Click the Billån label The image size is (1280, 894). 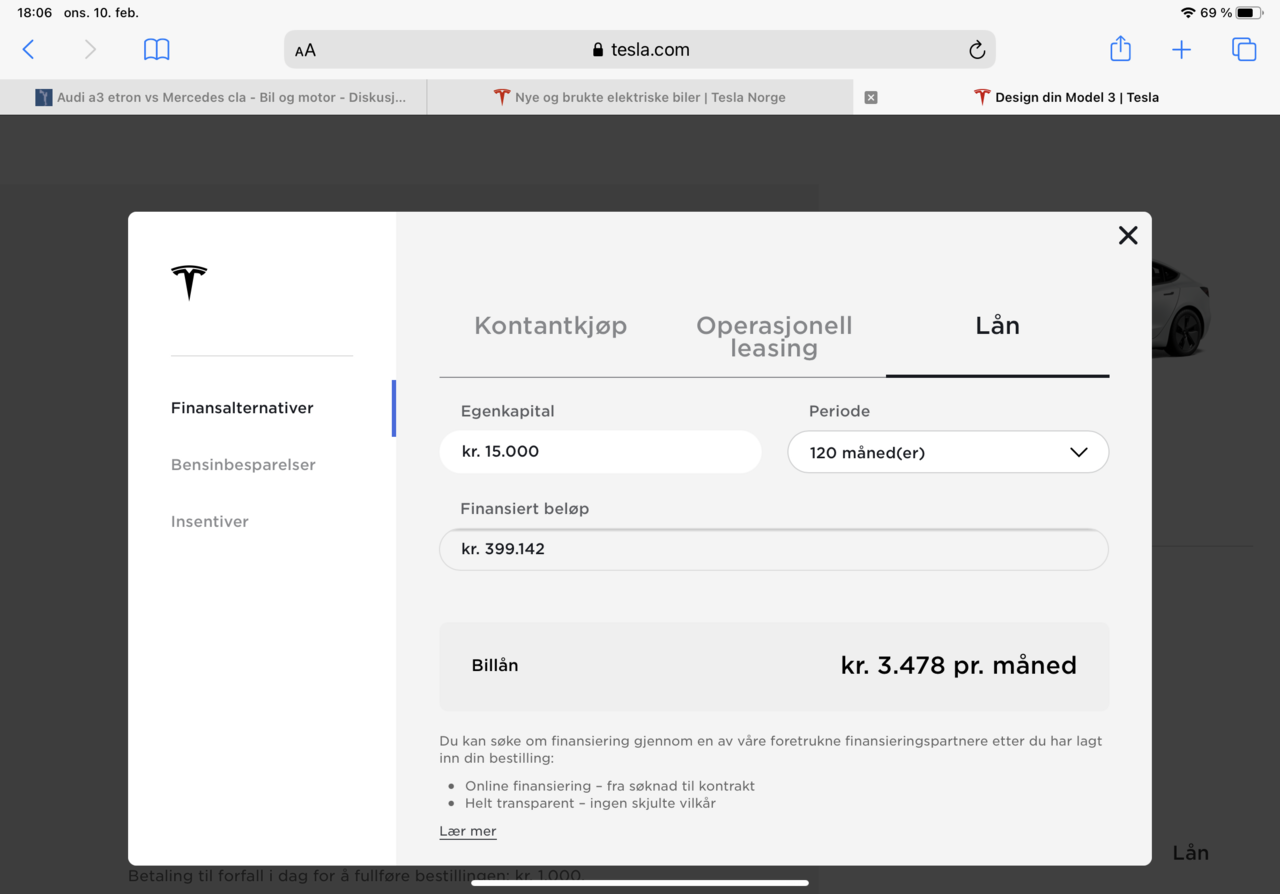pos(495,666)
